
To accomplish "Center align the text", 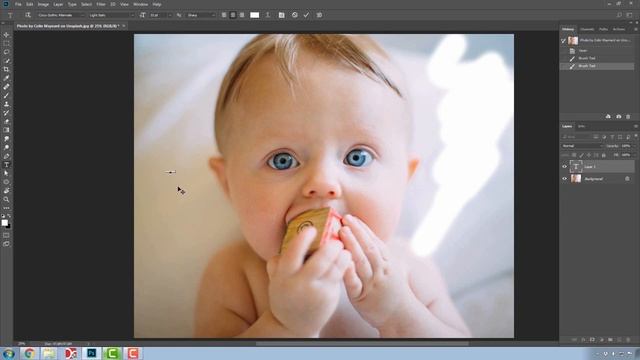I will (233, 15).
